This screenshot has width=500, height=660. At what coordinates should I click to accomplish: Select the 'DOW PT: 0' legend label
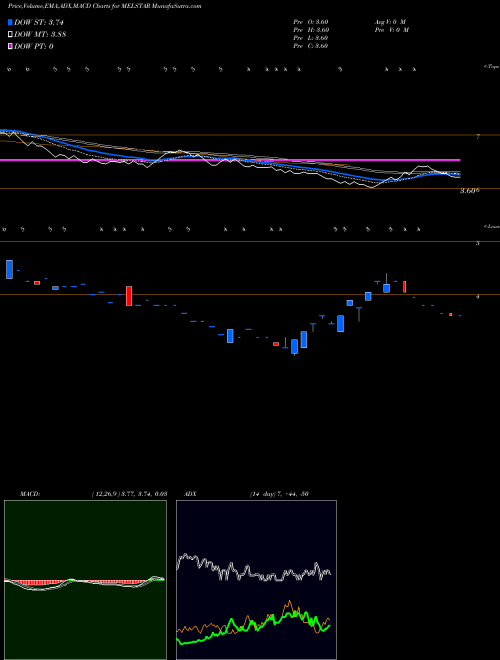coord(34,46)
